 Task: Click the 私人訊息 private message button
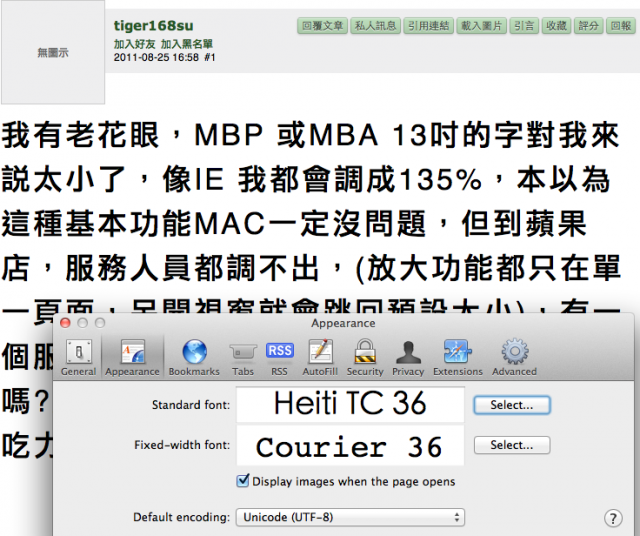click(x=376, y=26)
